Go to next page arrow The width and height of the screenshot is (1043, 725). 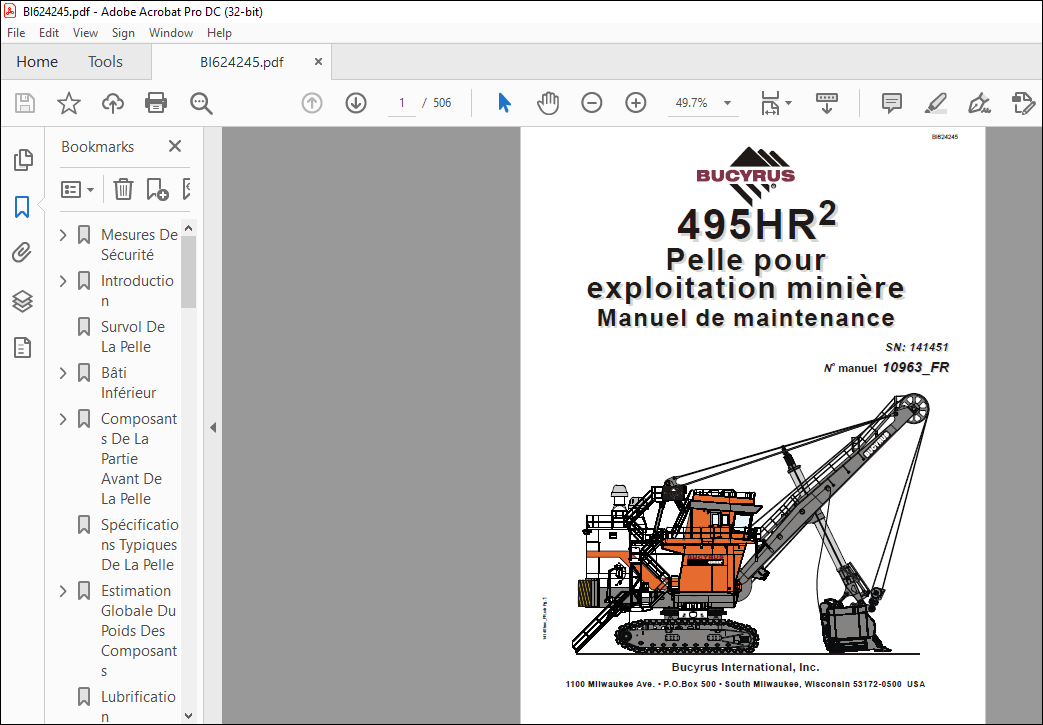click(x=356, y=103)
